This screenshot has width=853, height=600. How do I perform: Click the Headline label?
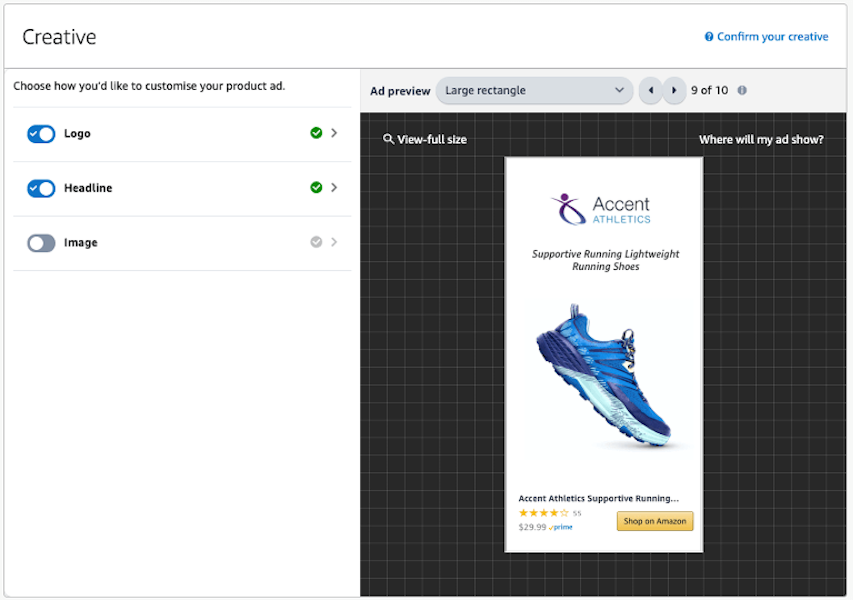coord(88,188)
